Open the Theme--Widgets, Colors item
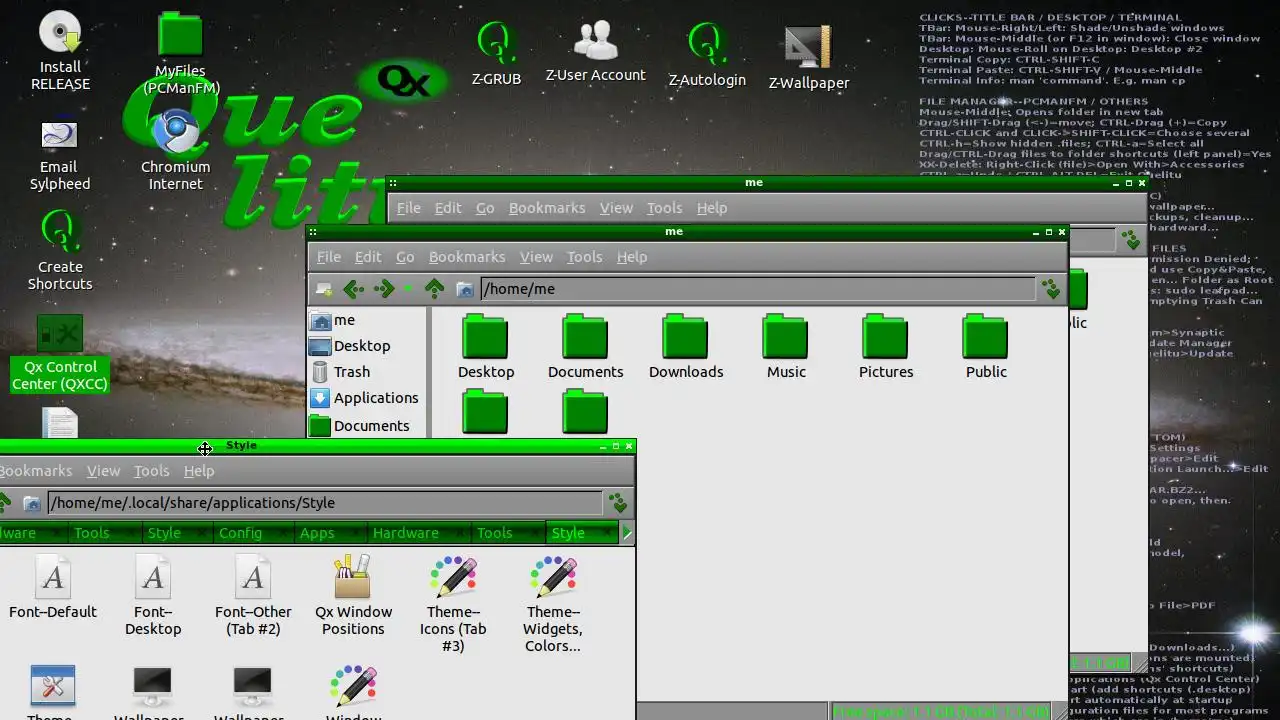Viewport: 1280px width, 720px height. pos(553,604)
